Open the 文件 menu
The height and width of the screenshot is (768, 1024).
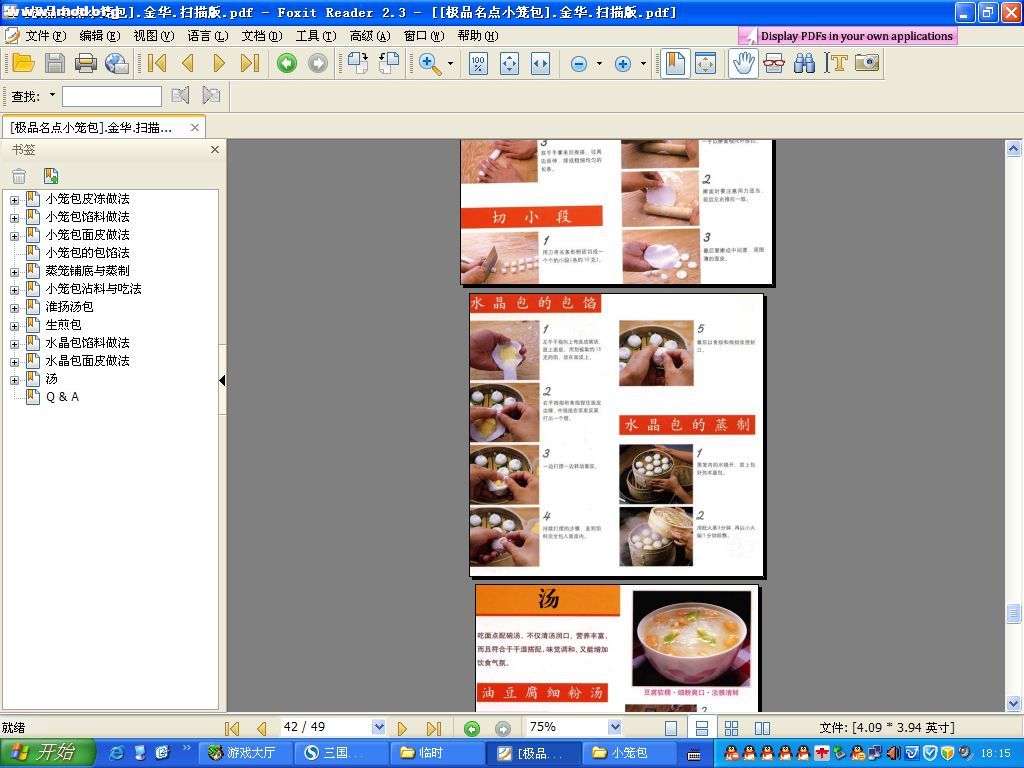tap(44, 36)
